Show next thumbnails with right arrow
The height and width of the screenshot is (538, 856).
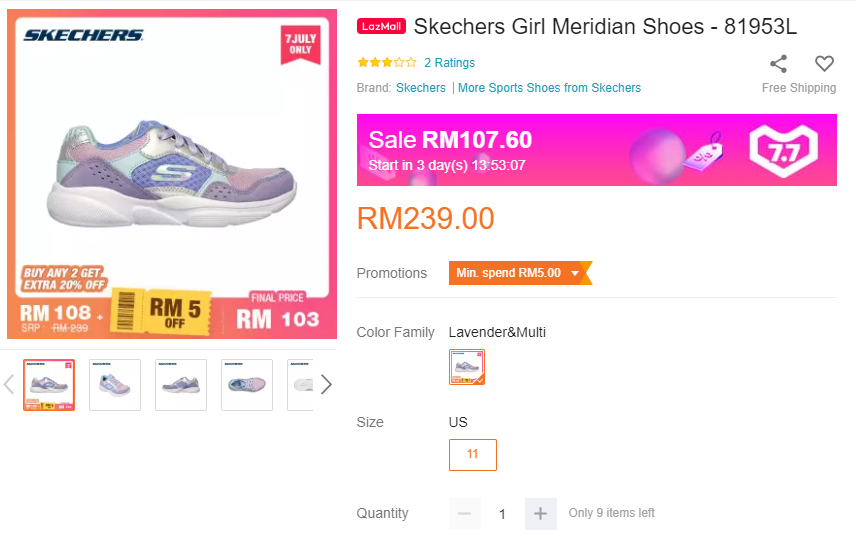pyautogui.click(x=325, y=385)
